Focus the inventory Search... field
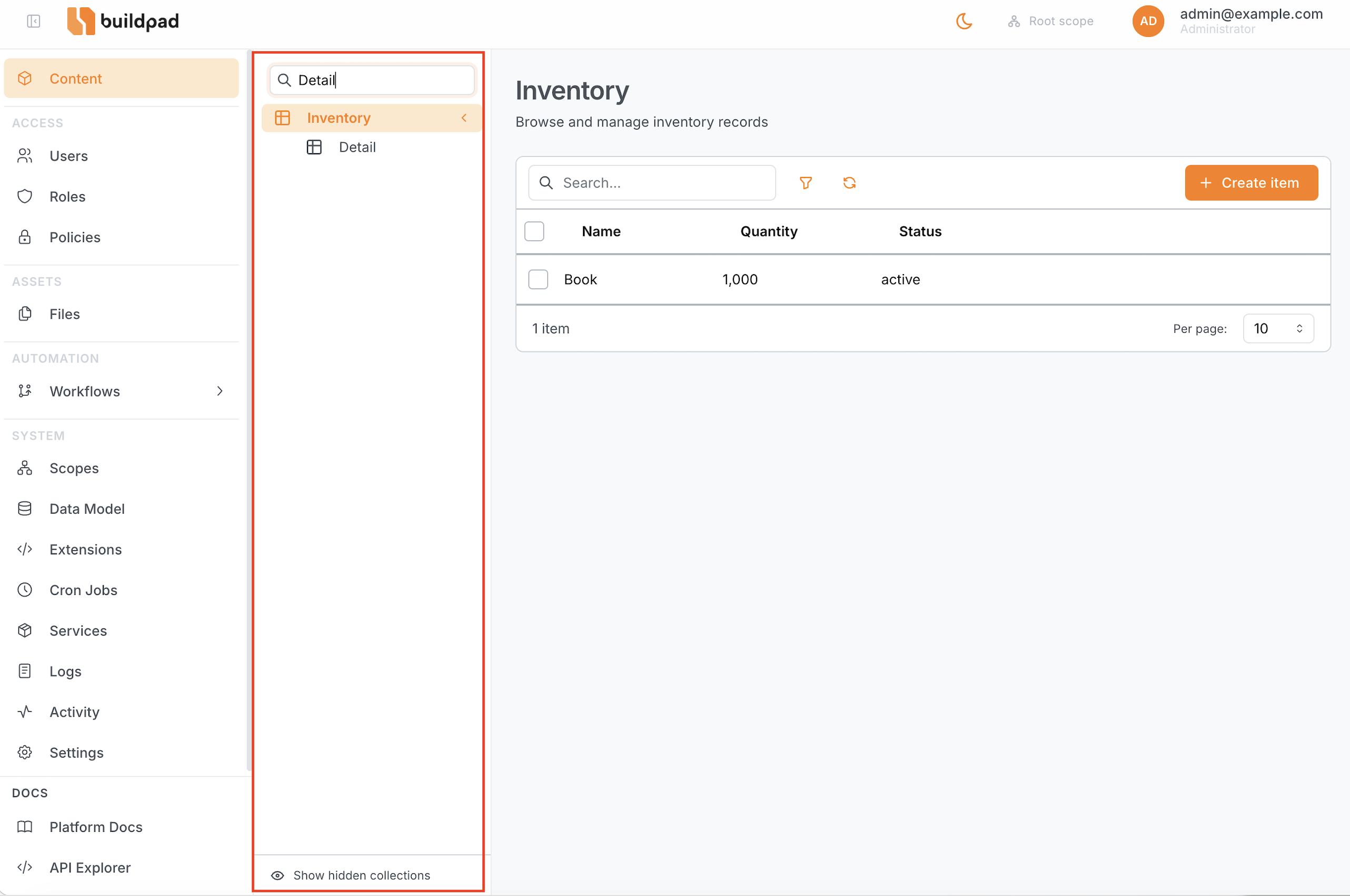 coord(651,183)
